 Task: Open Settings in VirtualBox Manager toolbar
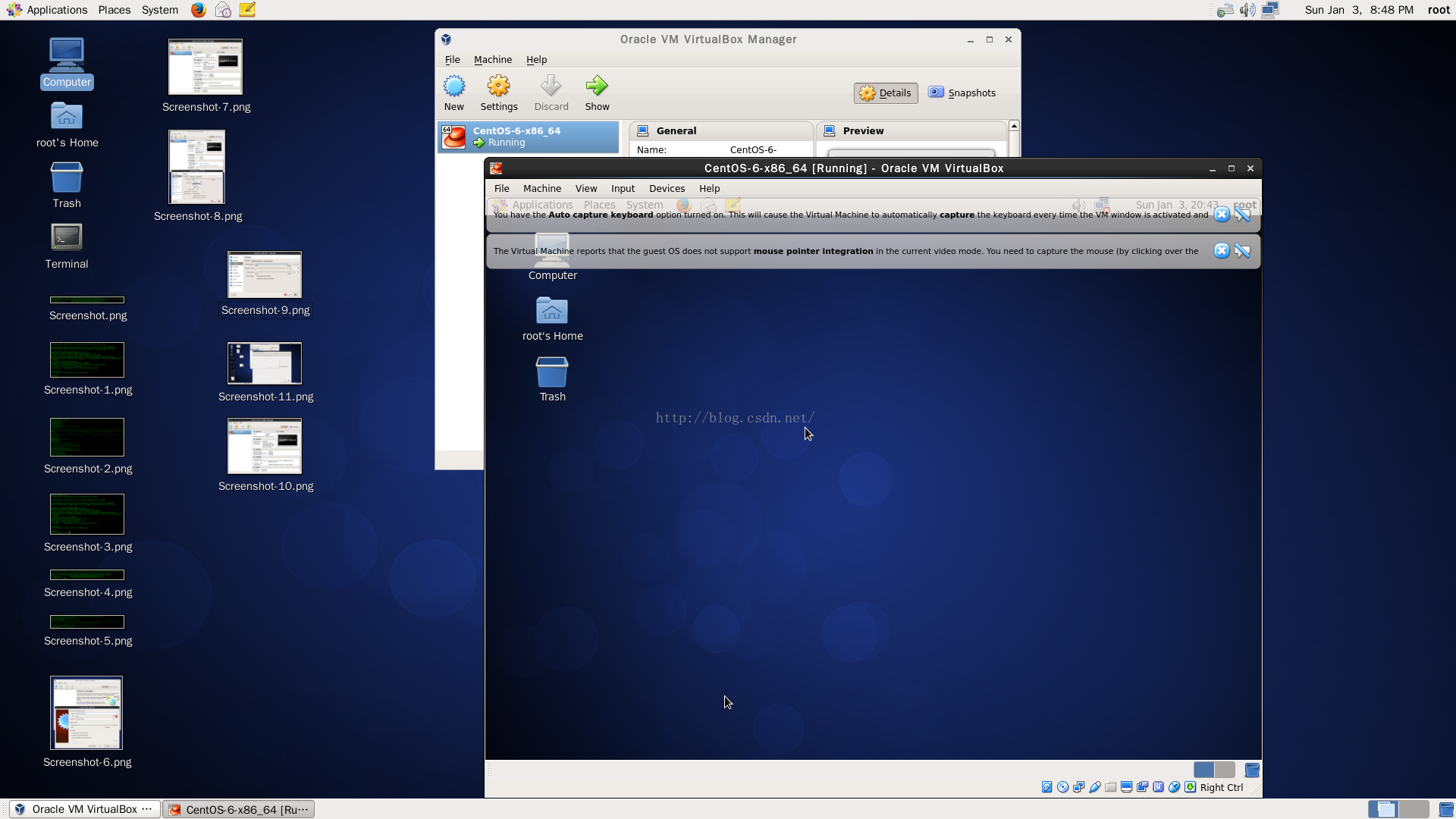(498, 93)
